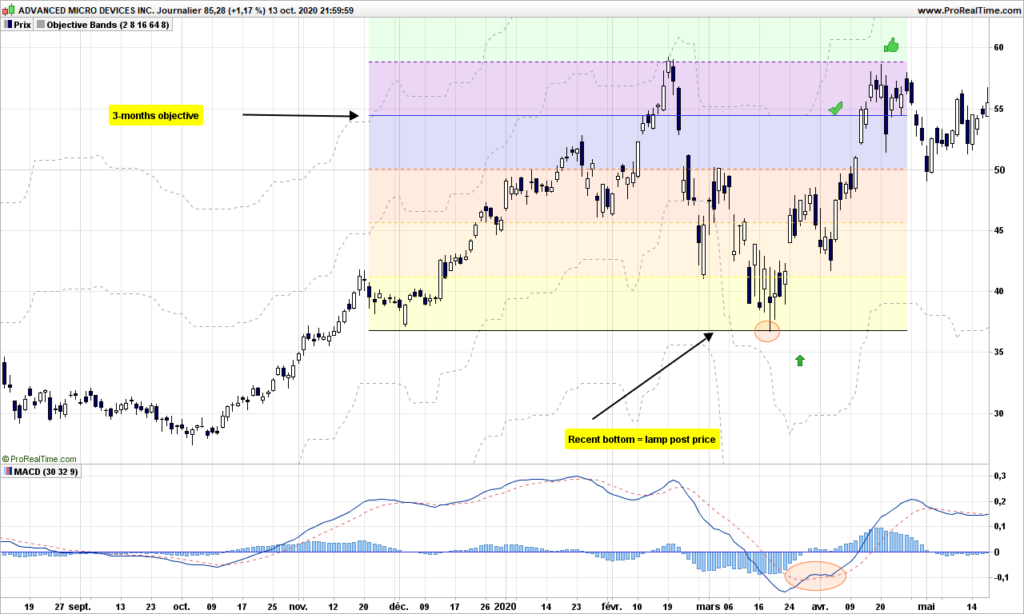The width and height of the screenshot is (1024, 614).
Task: Click the 55 price axis label
Action: pos(999,109)
